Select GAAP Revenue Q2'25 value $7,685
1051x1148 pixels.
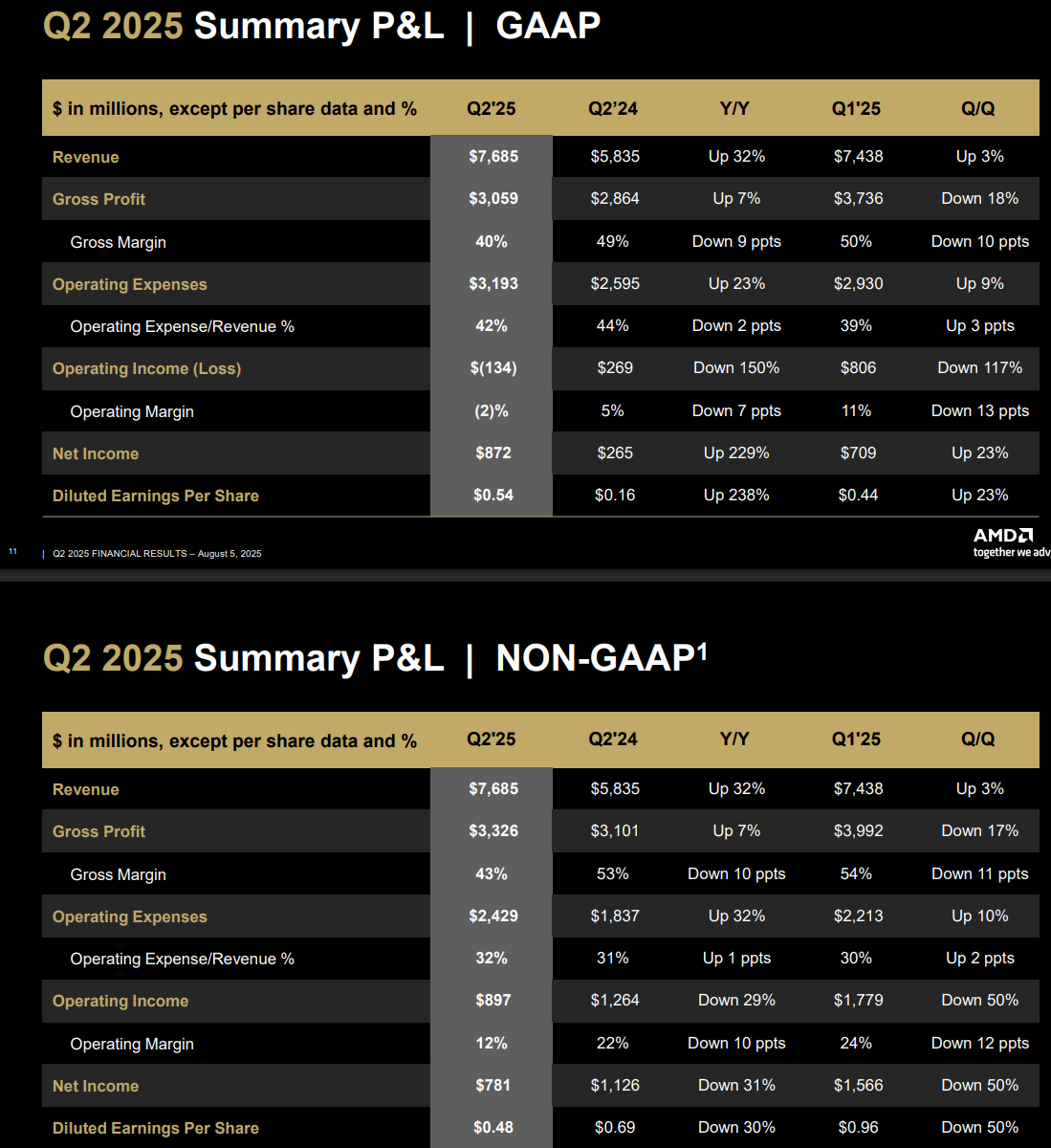pyautogui.click(x=493, y=156)
